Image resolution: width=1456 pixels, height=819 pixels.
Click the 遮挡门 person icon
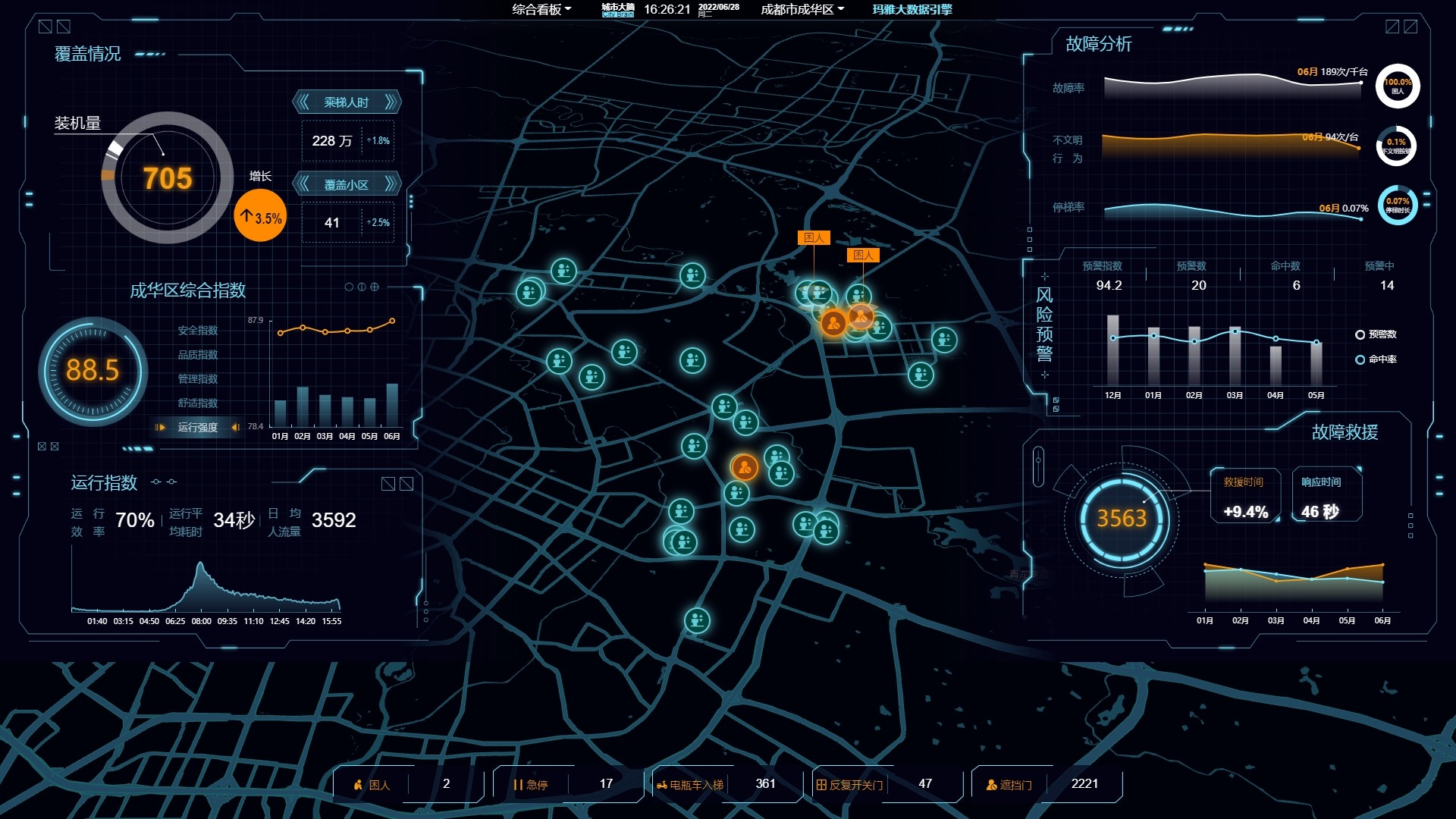pyautogui.click(x=991, y=785)
